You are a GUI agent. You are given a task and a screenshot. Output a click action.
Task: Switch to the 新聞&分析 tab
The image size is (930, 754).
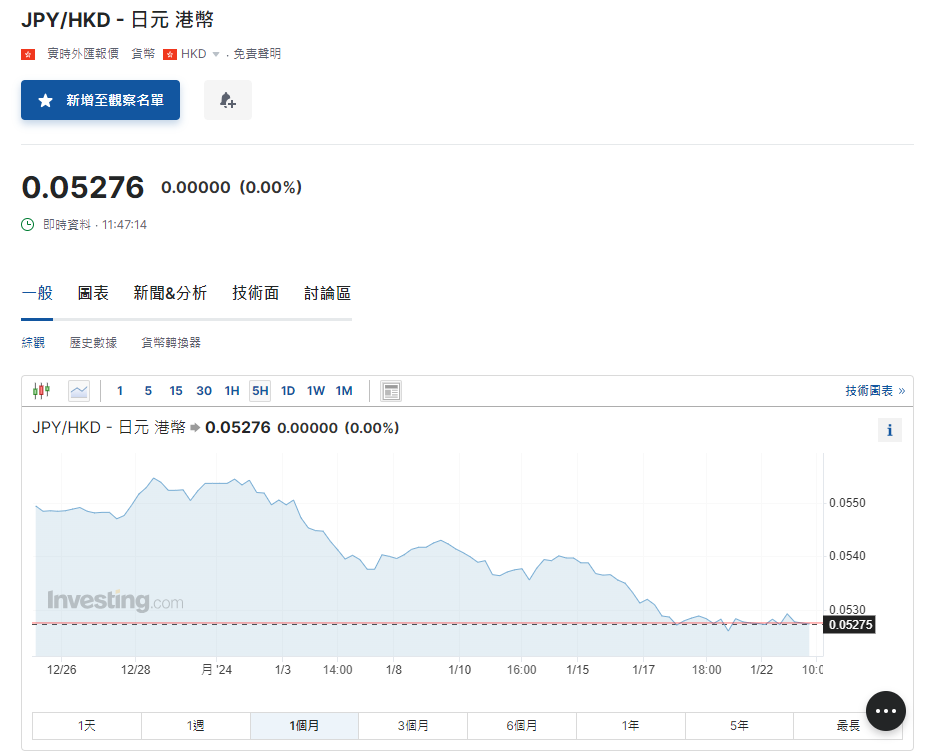(x=170, y=293)
